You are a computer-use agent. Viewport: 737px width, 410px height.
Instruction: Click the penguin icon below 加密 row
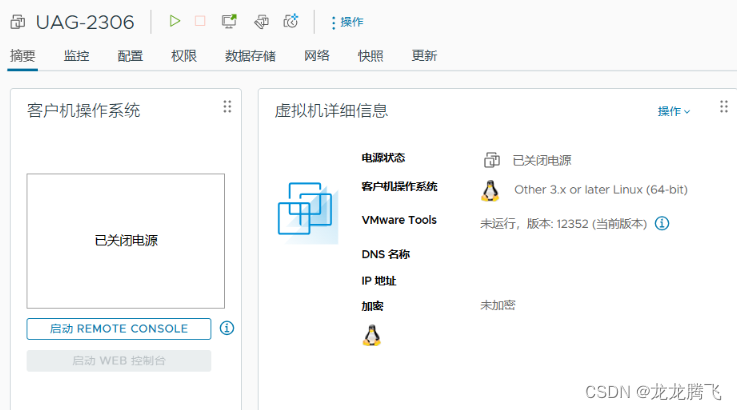click(x=372, y=335)
